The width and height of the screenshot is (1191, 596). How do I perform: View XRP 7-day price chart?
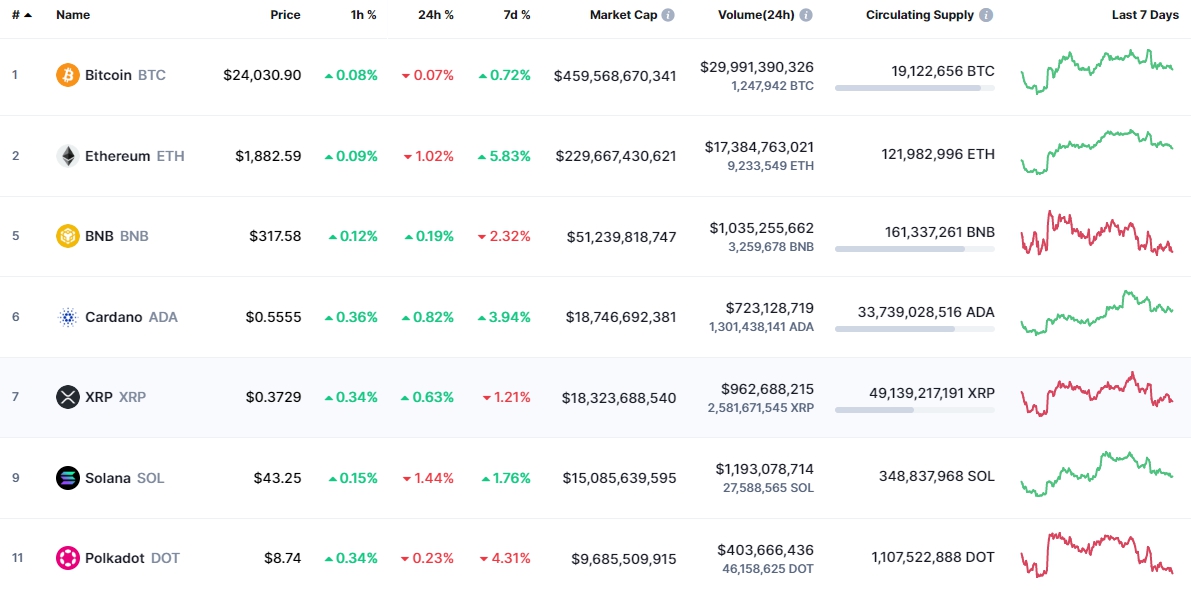(x=1098, y=393)
